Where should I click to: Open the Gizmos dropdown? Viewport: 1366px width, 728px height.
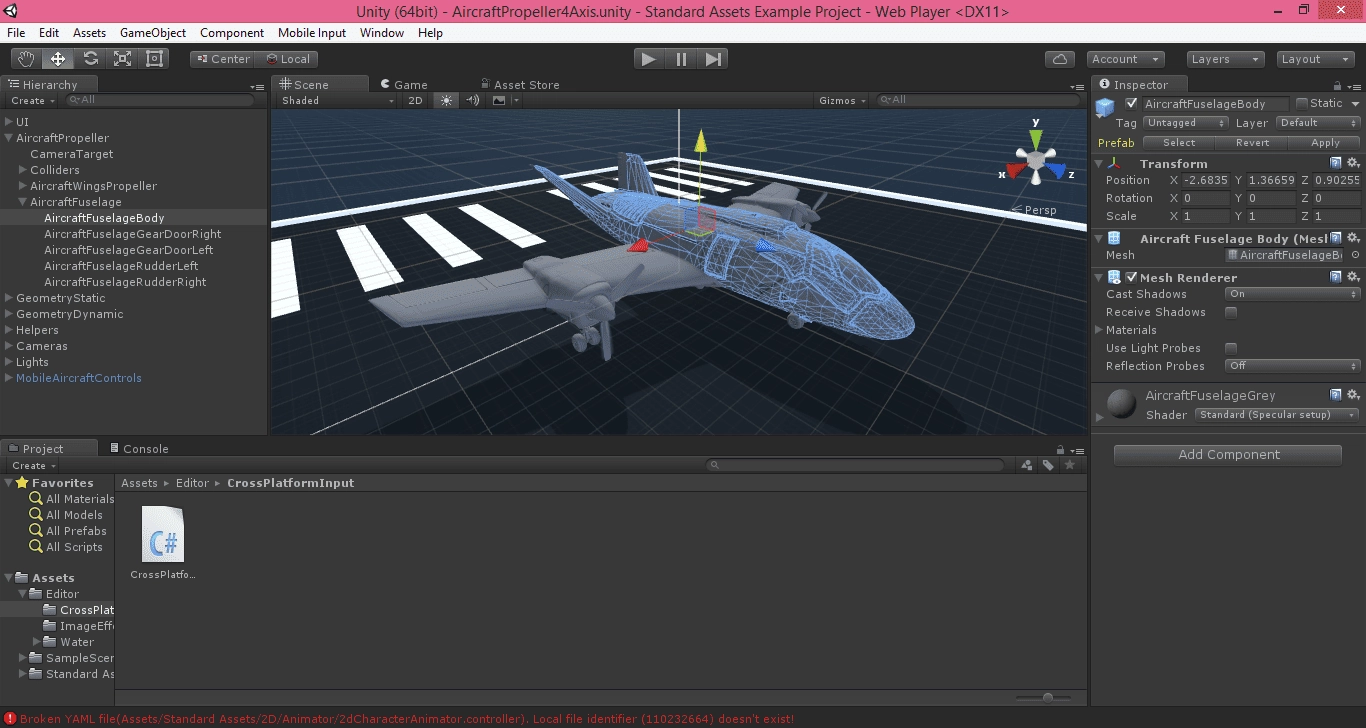(x=843, y=100)
